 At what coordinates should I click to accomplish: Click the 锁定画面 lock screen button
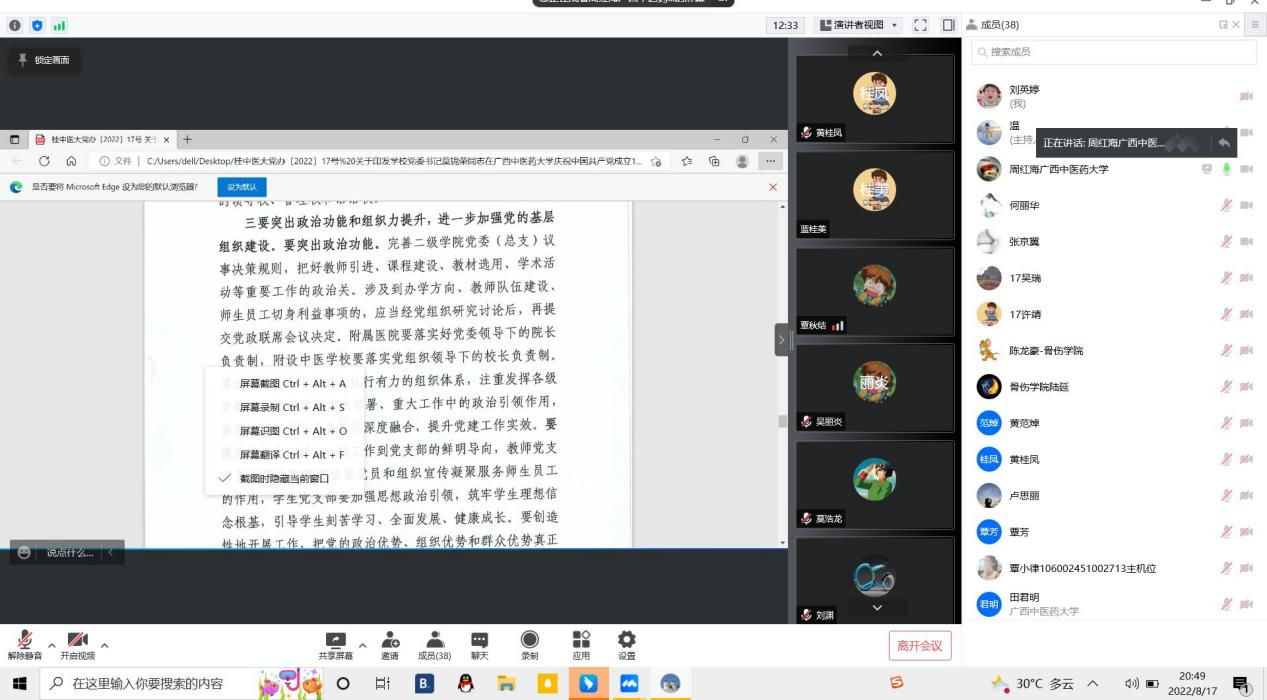[45, 60]
